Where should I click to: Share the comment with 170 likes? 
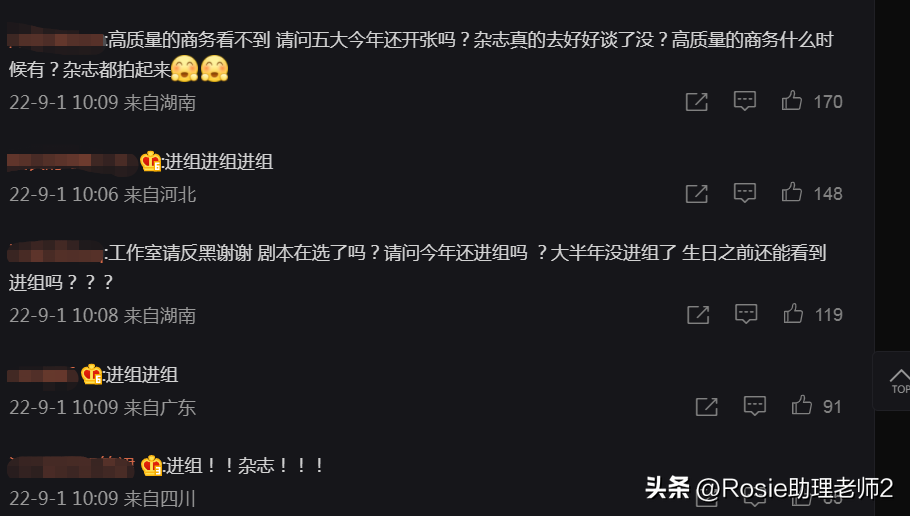[x=696, y=102]
